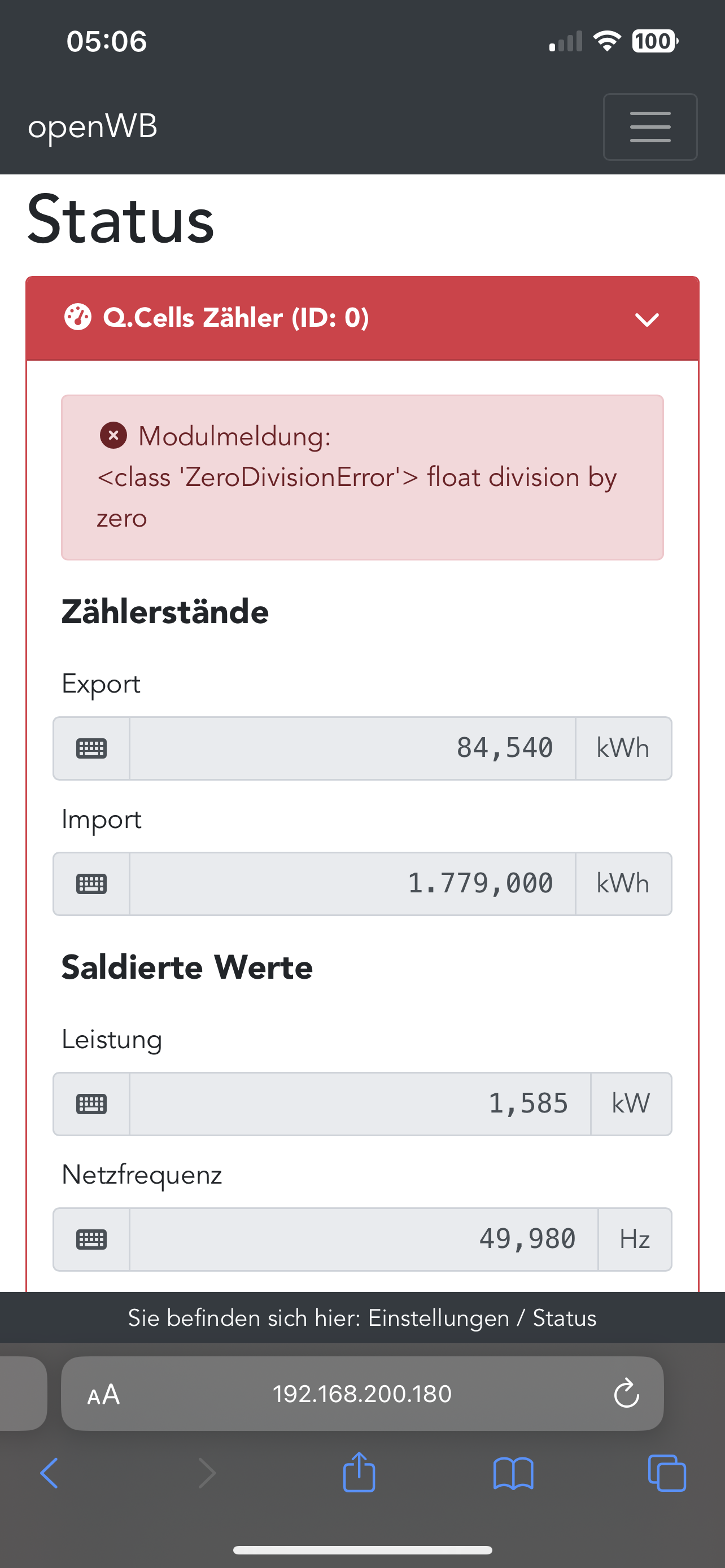Select the Export value field 84,540
The width and height of the screenshot is (725, 1568).
tap(352, 748)
